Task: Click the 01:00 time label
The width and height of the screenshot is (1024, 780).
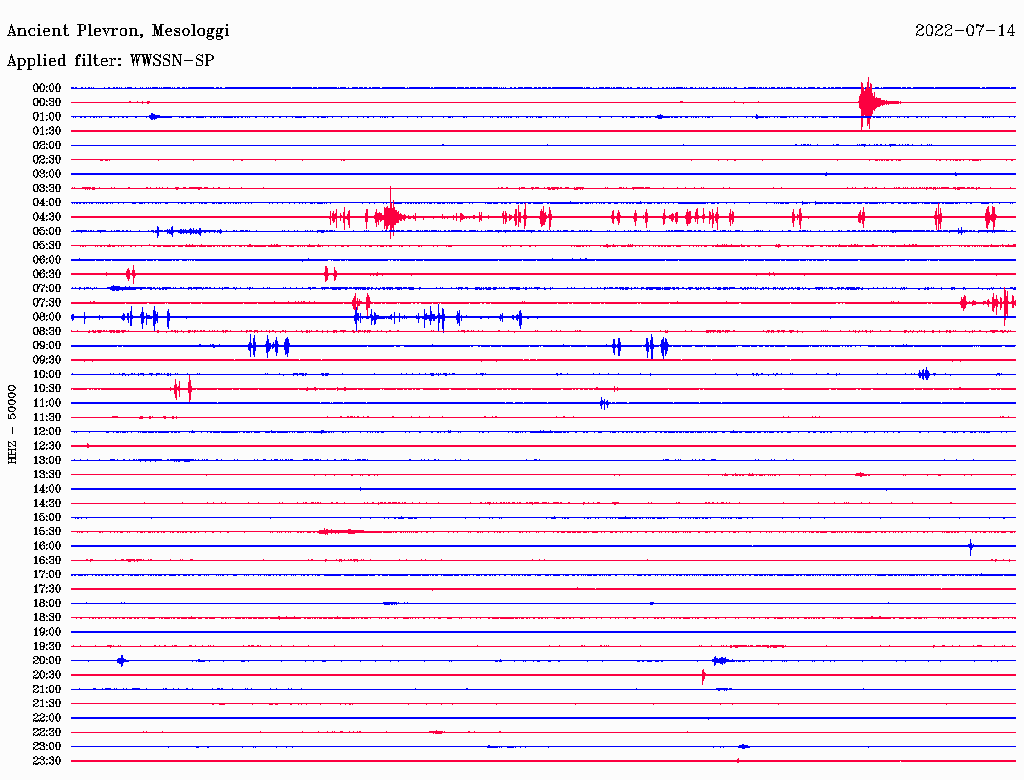Action: (x=47, y=116)
